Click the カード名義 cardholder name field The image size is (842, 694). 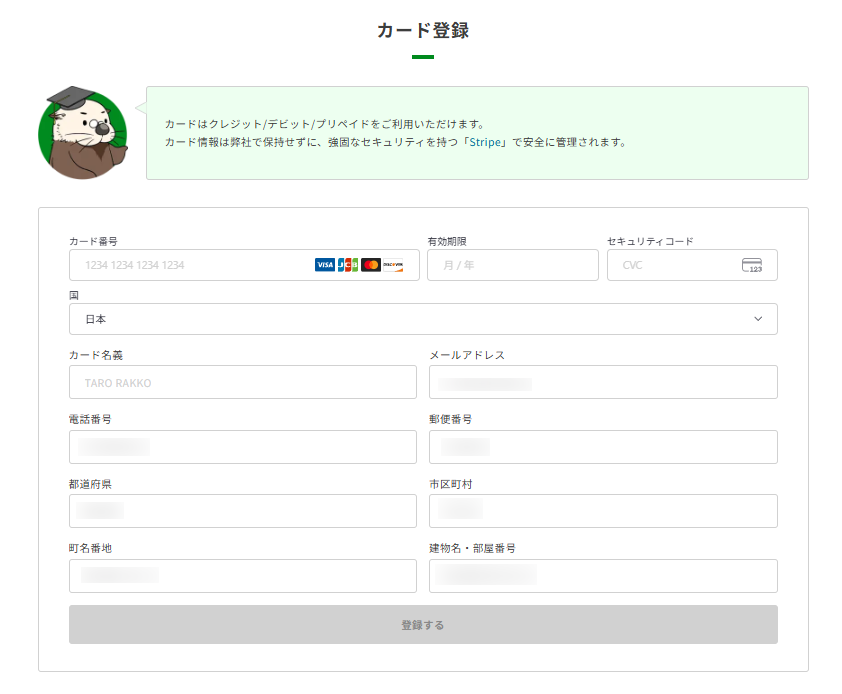(243, 382)
